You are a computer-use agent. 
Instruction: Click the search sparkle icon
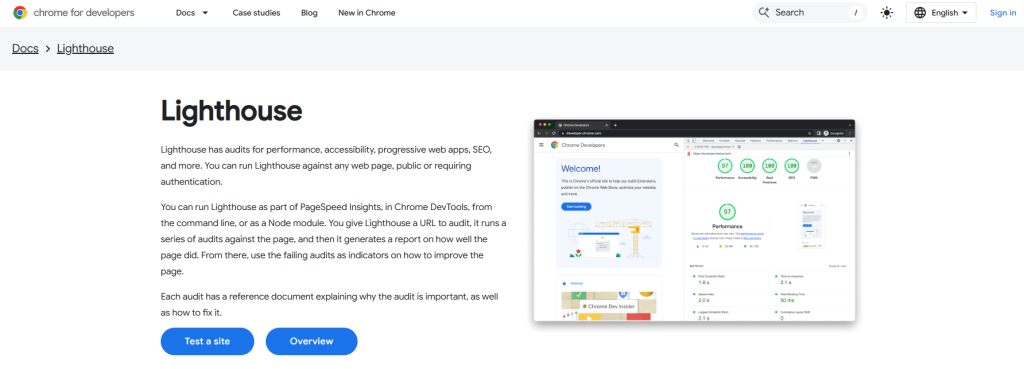(764, 12)
